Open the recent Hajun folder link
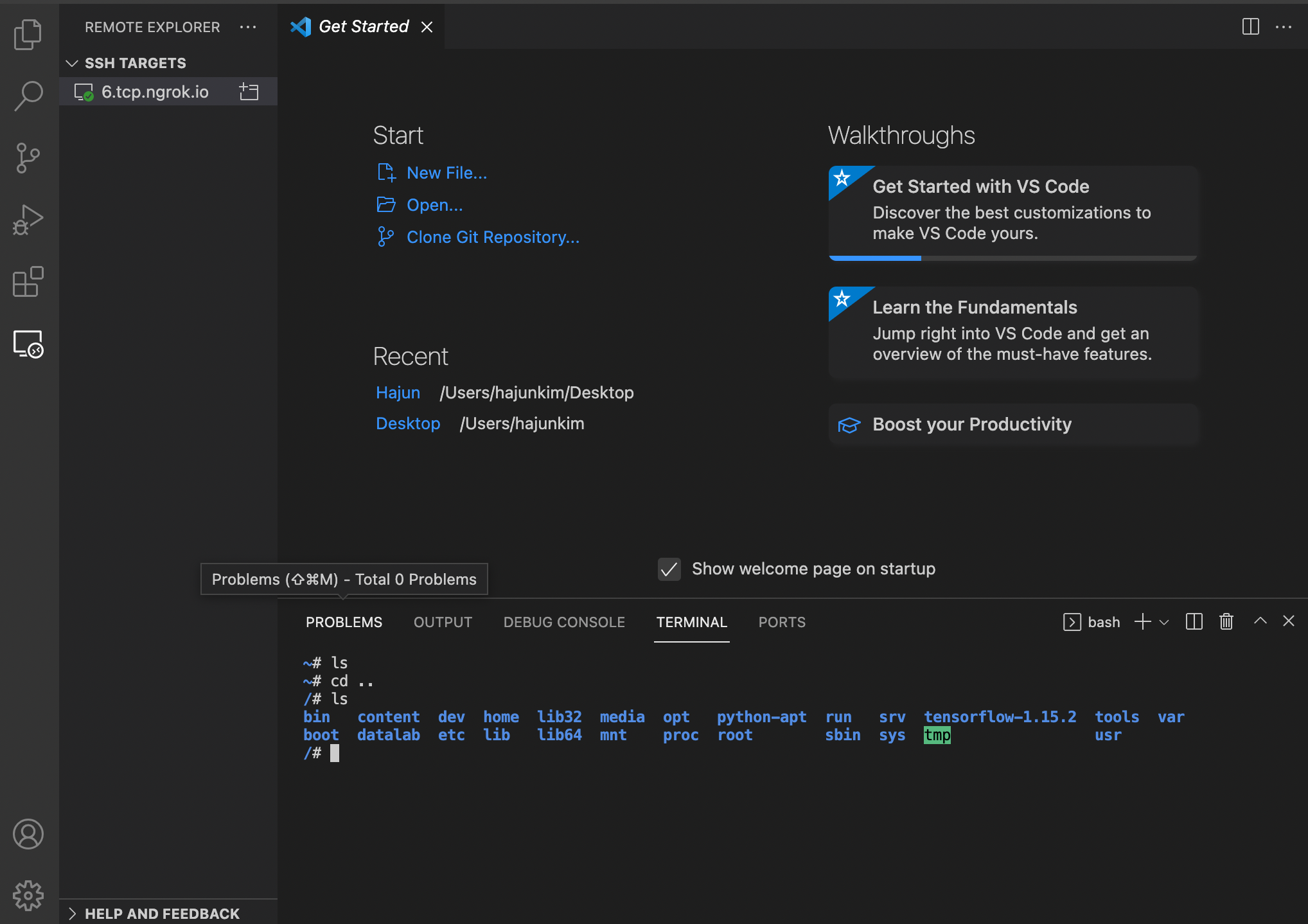 point(398,393)
